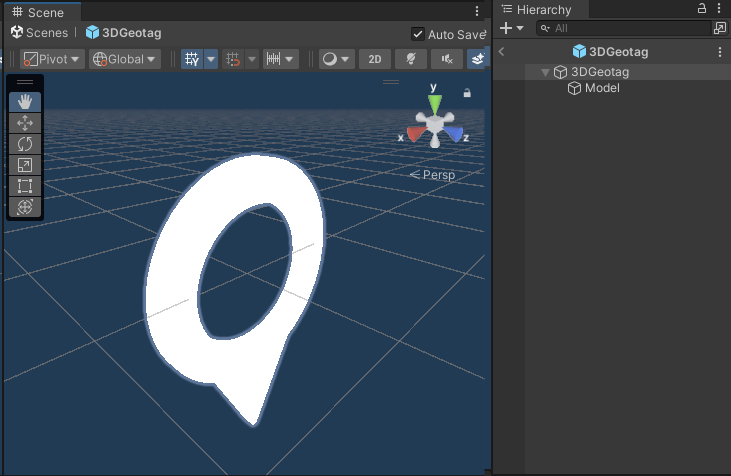Click the green Y axis gizmo cone

click(x=434, y=104)
